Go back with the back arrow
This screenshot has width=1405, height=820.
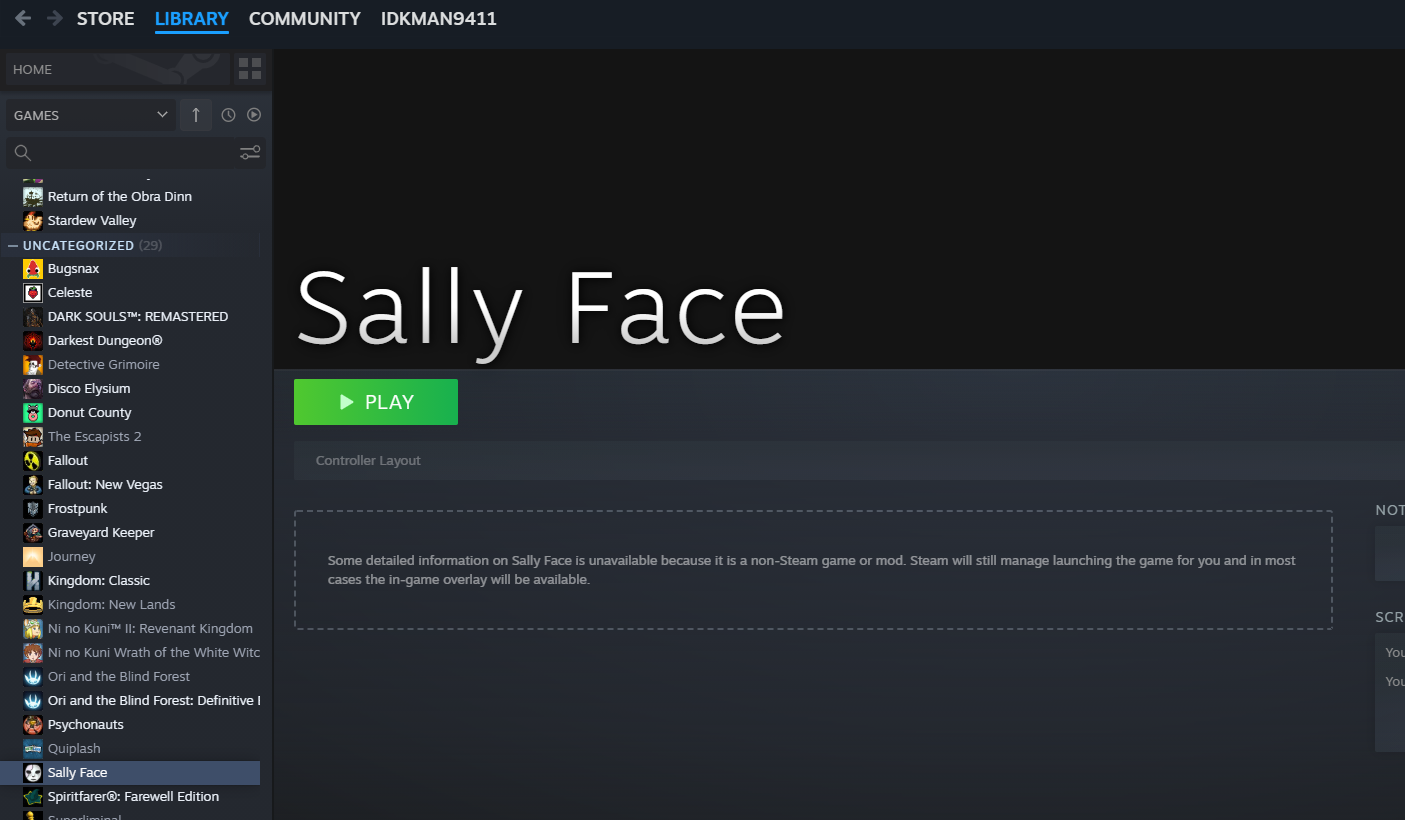point(22,19)
